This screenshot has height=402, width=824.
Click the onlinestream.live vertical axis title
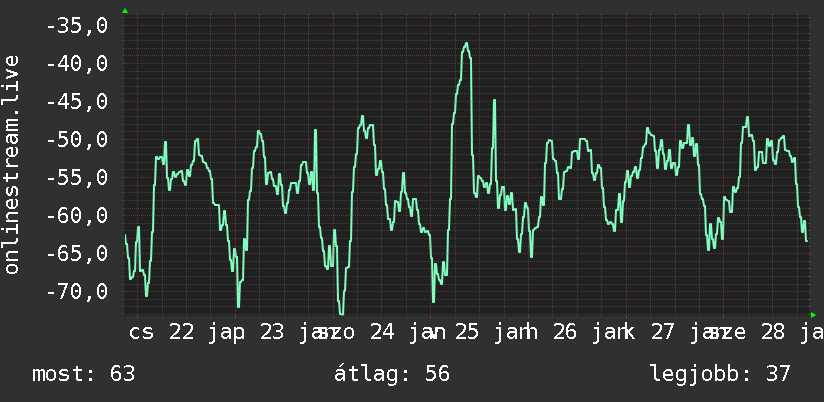coord(11,164)
